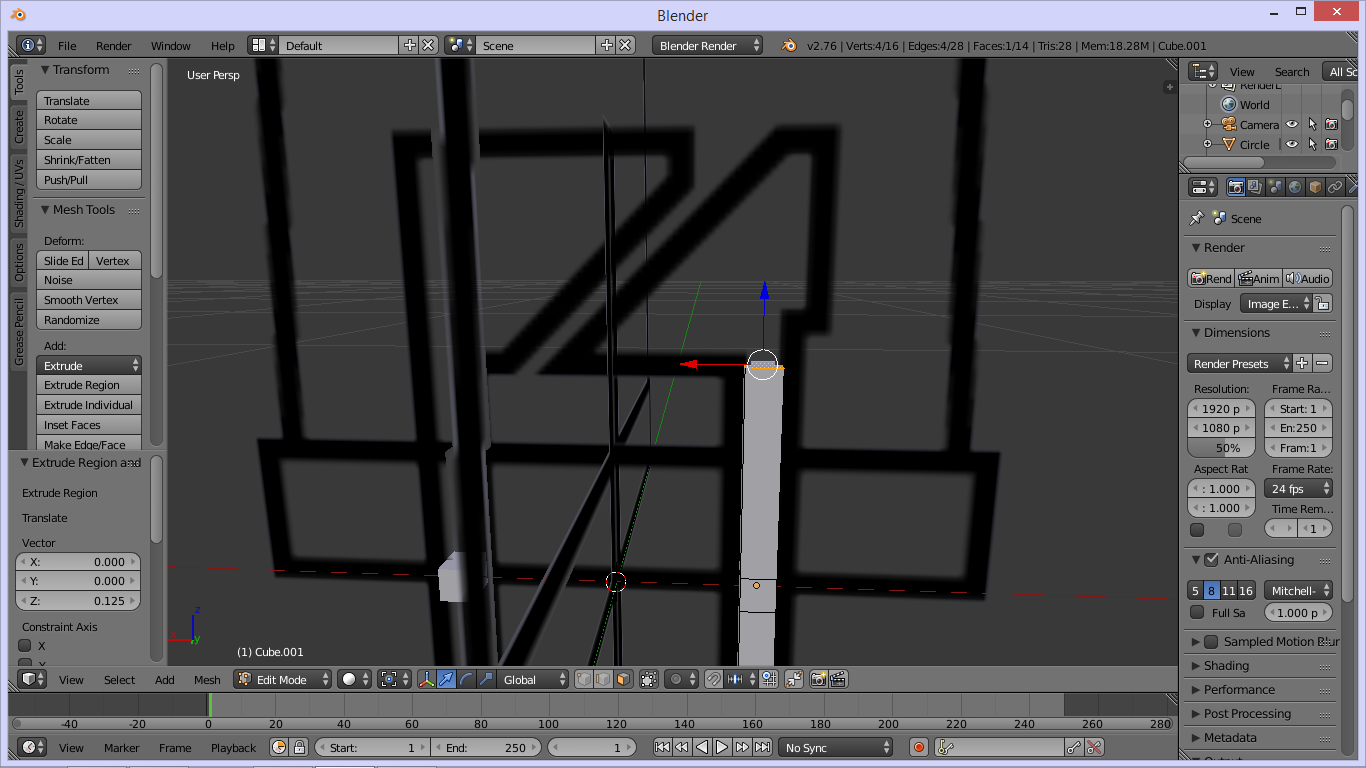1366x768 pixels.
Task: Toggle Circle selectability arrow in outliner
Action: pos(1312,144)
